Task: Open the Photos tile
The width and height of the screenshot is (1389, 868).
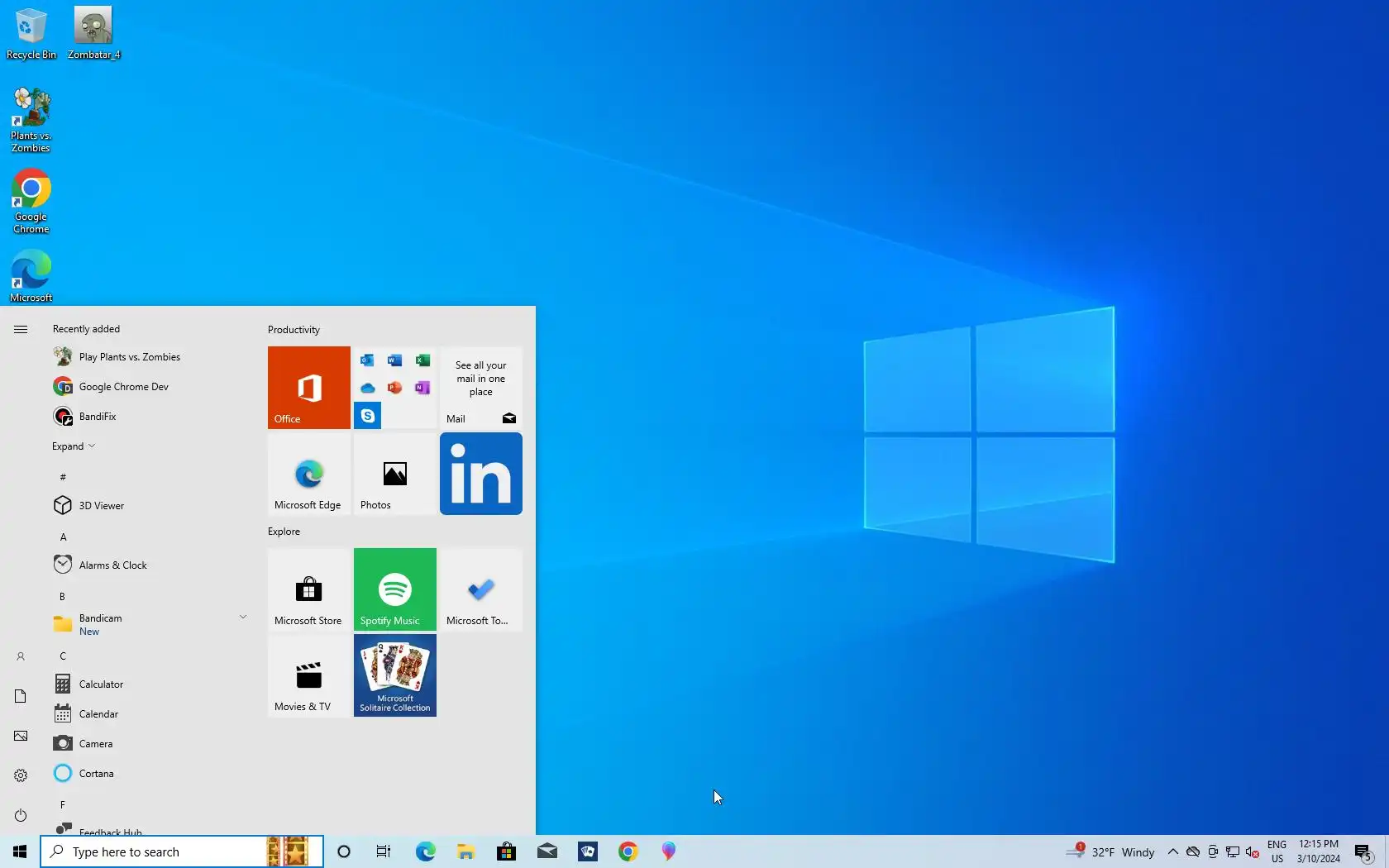Action: click(395, 474)
